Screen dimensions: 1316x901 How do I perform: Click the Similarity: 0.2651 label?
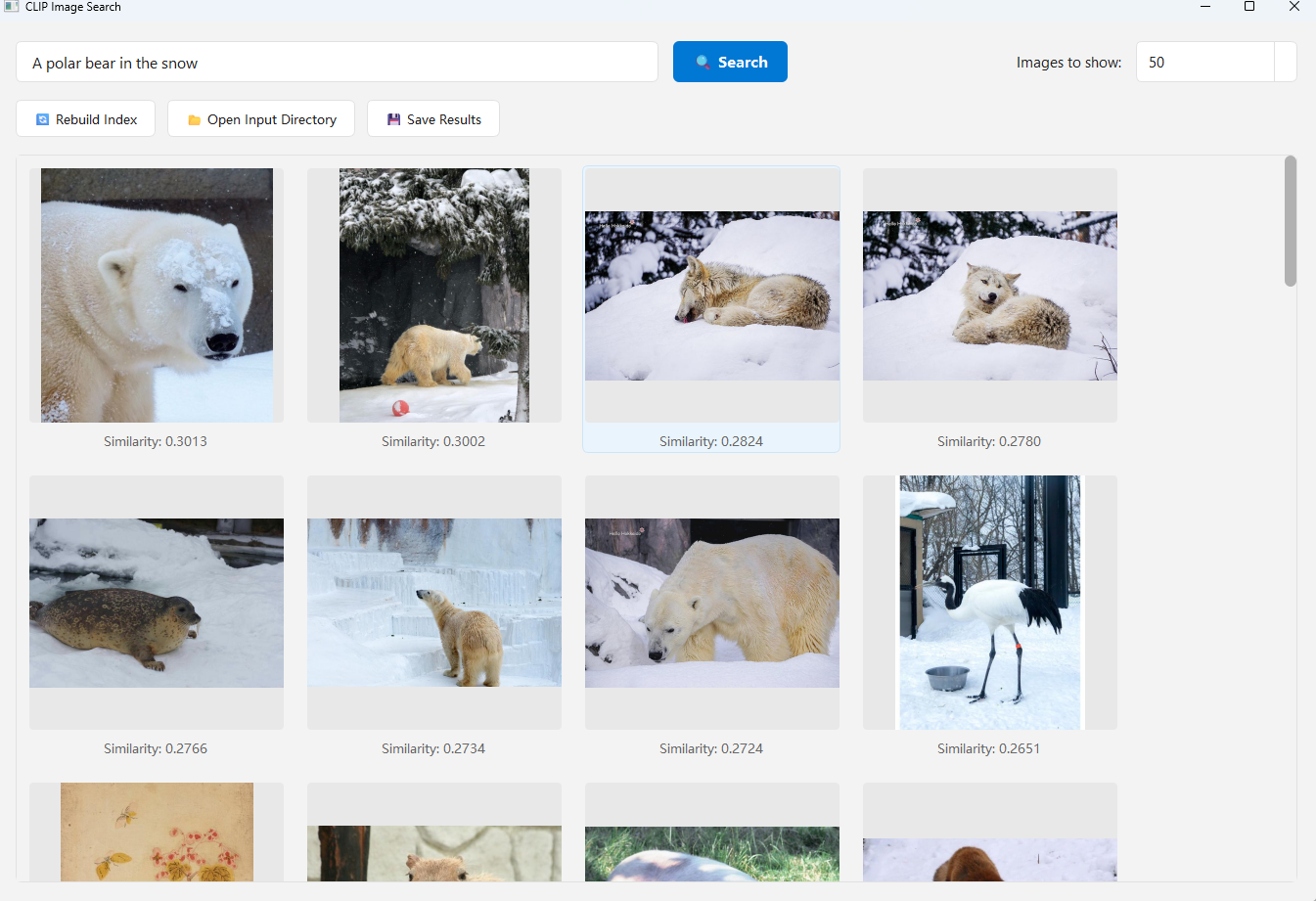pos(989,748)
